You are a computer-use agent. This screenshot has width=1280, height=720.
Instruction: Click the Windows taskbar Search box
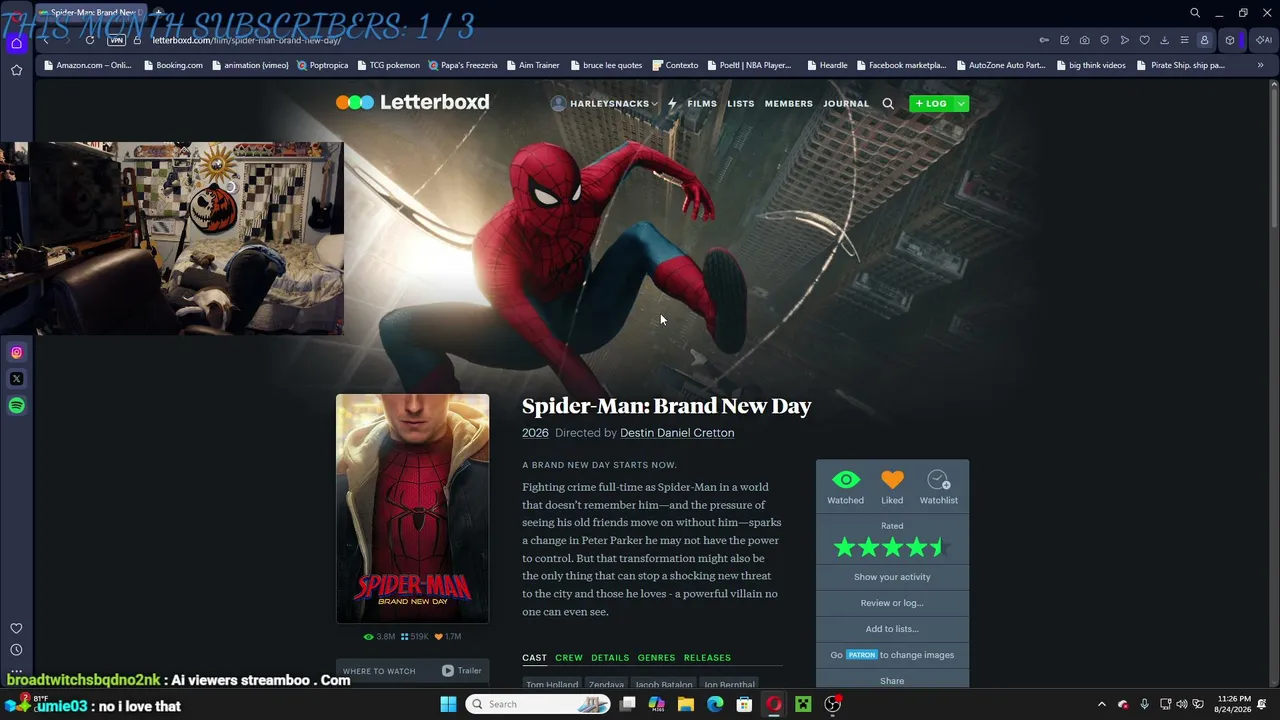point(540,704)
